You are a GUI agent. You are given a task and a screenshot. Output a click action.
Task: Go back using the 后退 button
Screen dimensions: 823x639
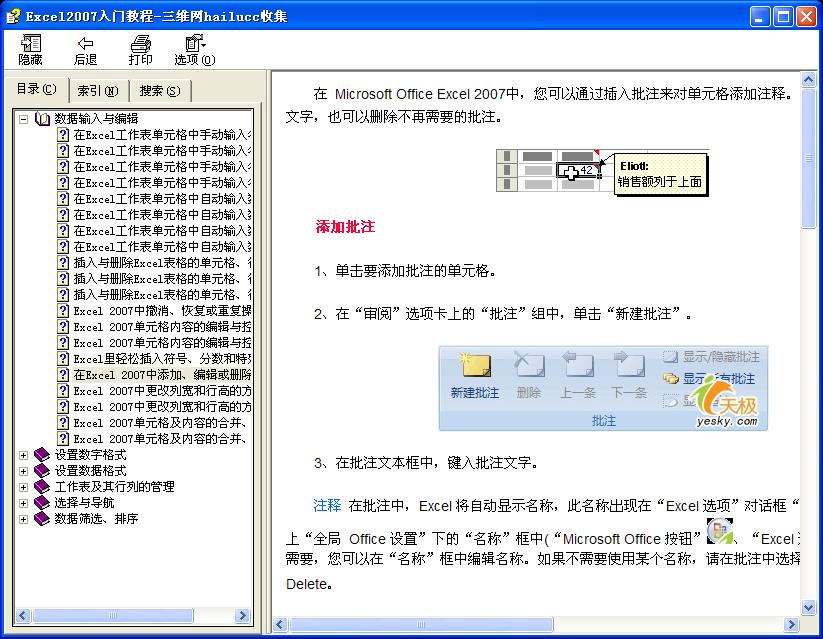coord(85,50)
